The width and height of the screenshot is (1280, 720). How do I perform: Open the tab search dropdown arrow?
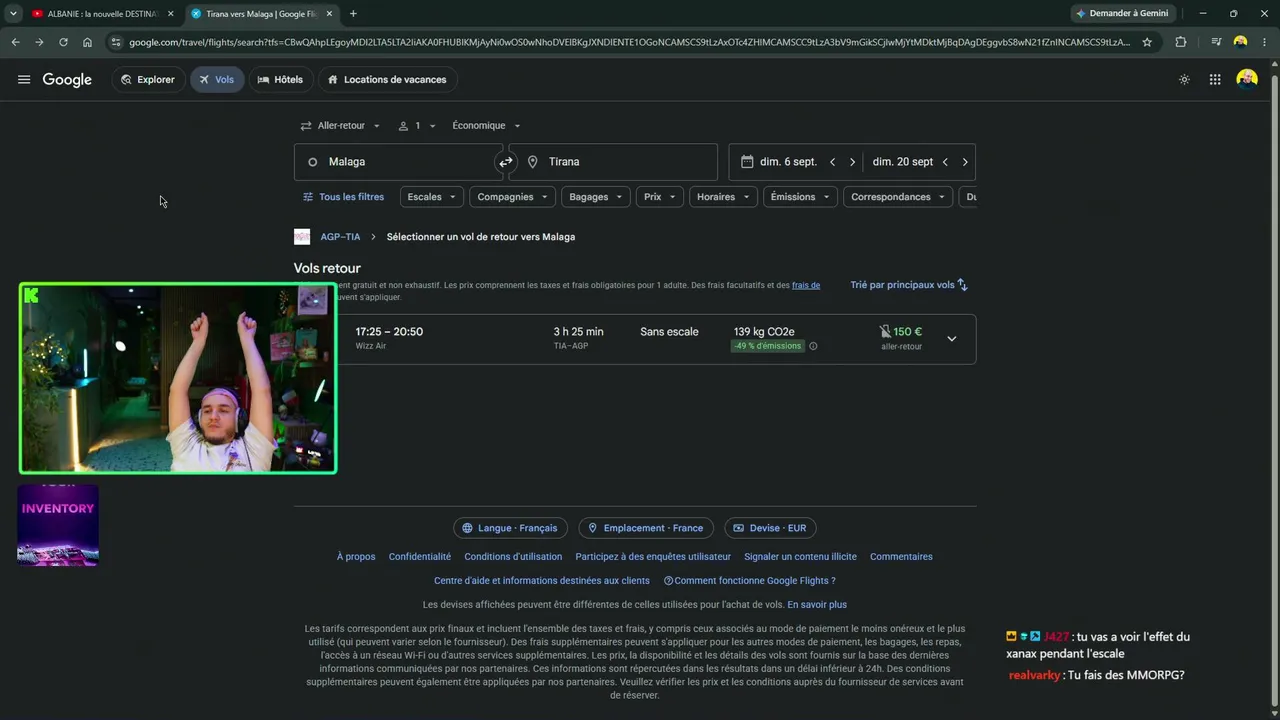tap(13, 14)
